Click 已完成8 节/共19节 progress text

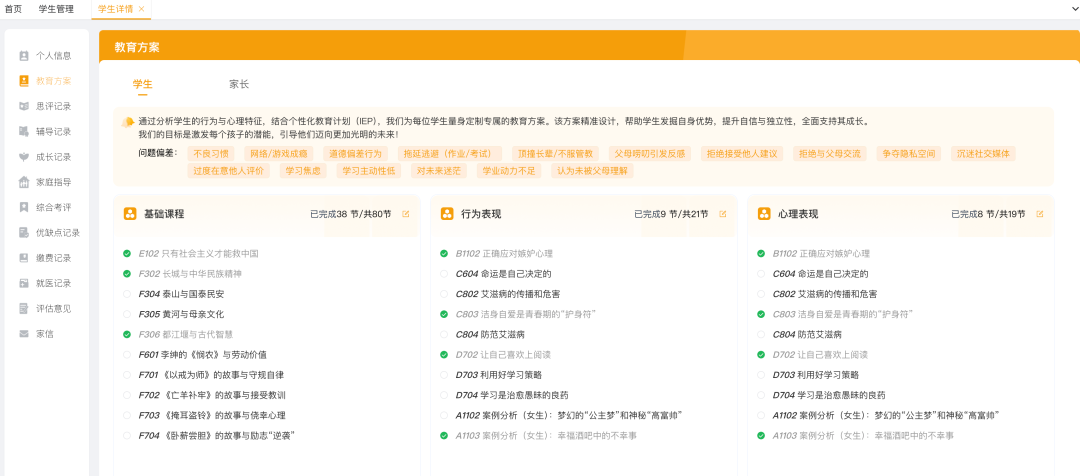tap(988, 214)
